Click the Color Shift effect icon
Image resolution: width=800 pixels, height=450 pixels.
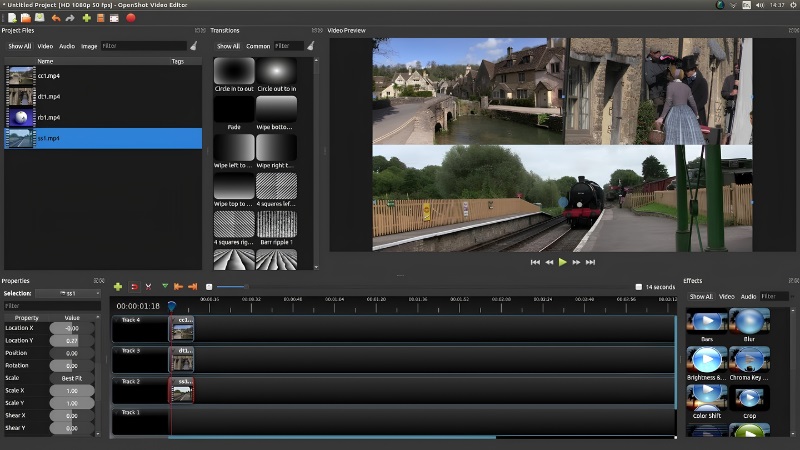(x=707, y=398)
